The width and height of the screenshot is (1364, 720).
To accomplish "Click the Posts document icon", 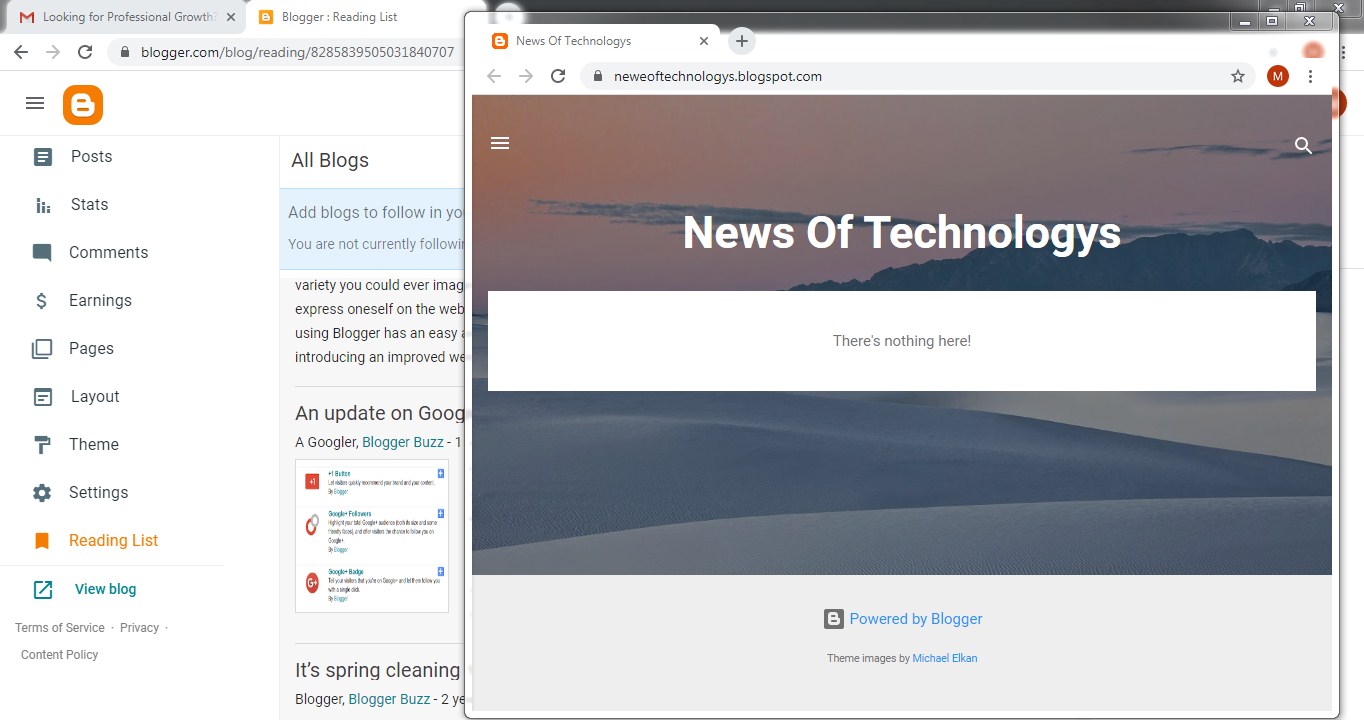I will pyautogui.click(x=42, y=157).
